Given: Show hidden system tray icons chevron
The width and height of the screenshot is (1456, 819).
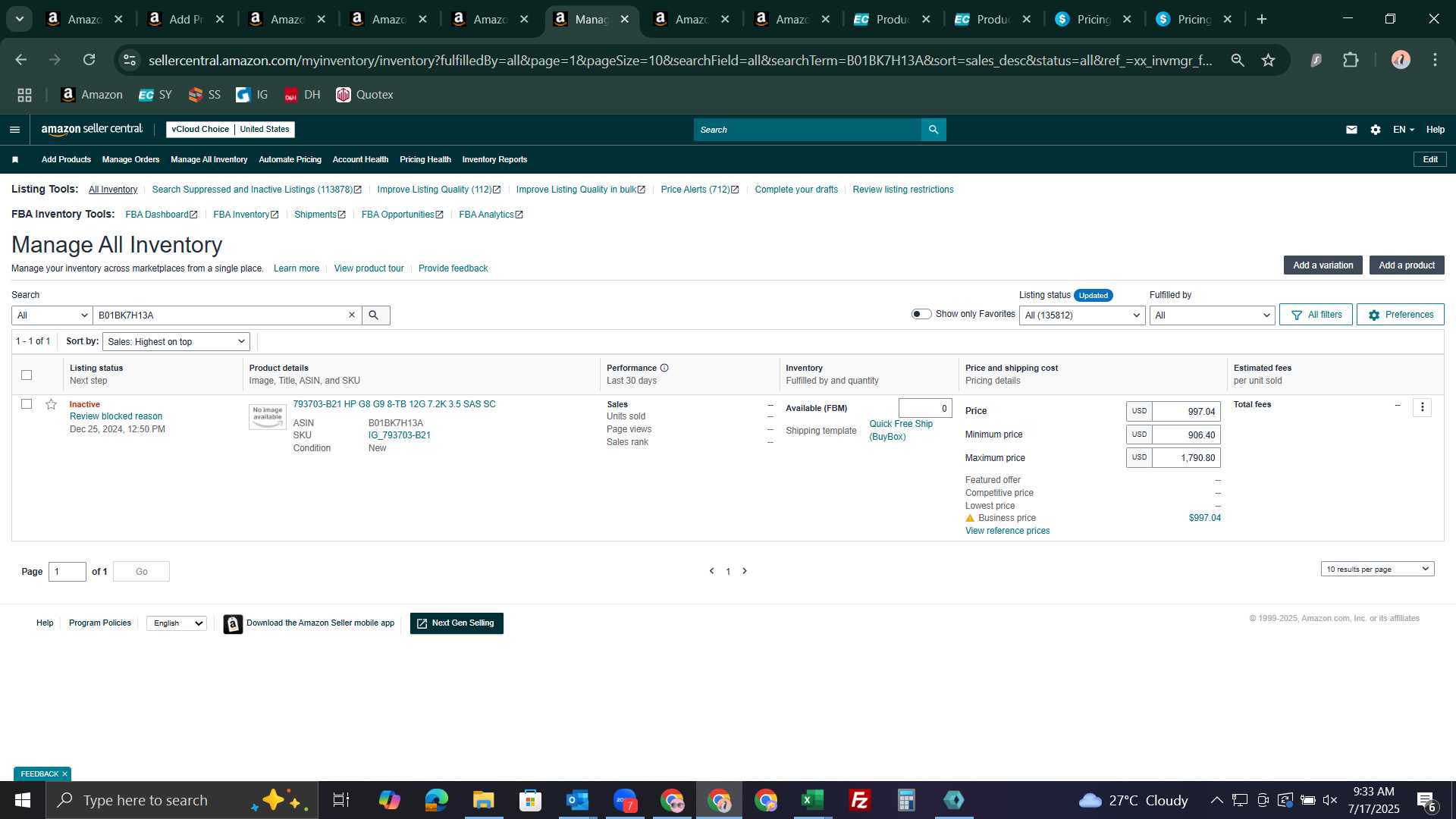Looking at the screenshot, I should tap(1216, 800).
